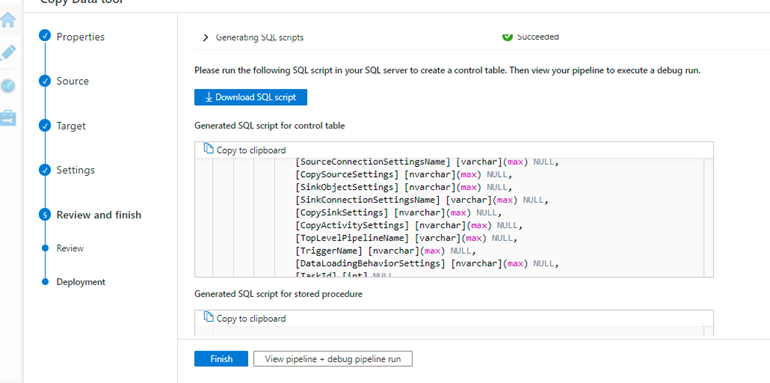Click the [DataLoadingBehaviorSettings] script line

427,264
